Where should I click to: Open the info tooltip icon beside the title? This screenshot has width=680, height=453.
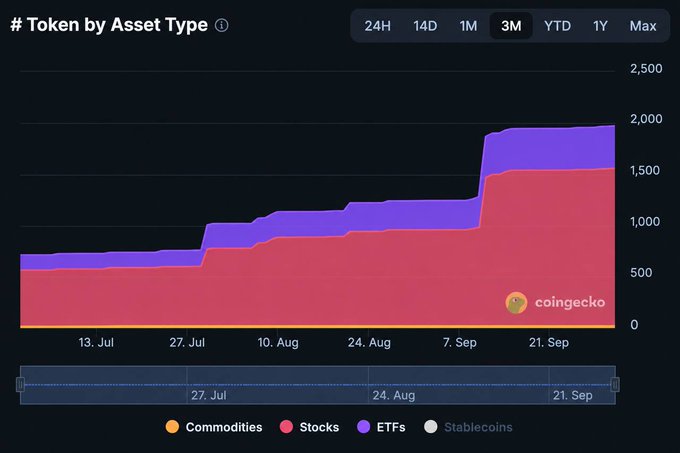click(222, 25)
